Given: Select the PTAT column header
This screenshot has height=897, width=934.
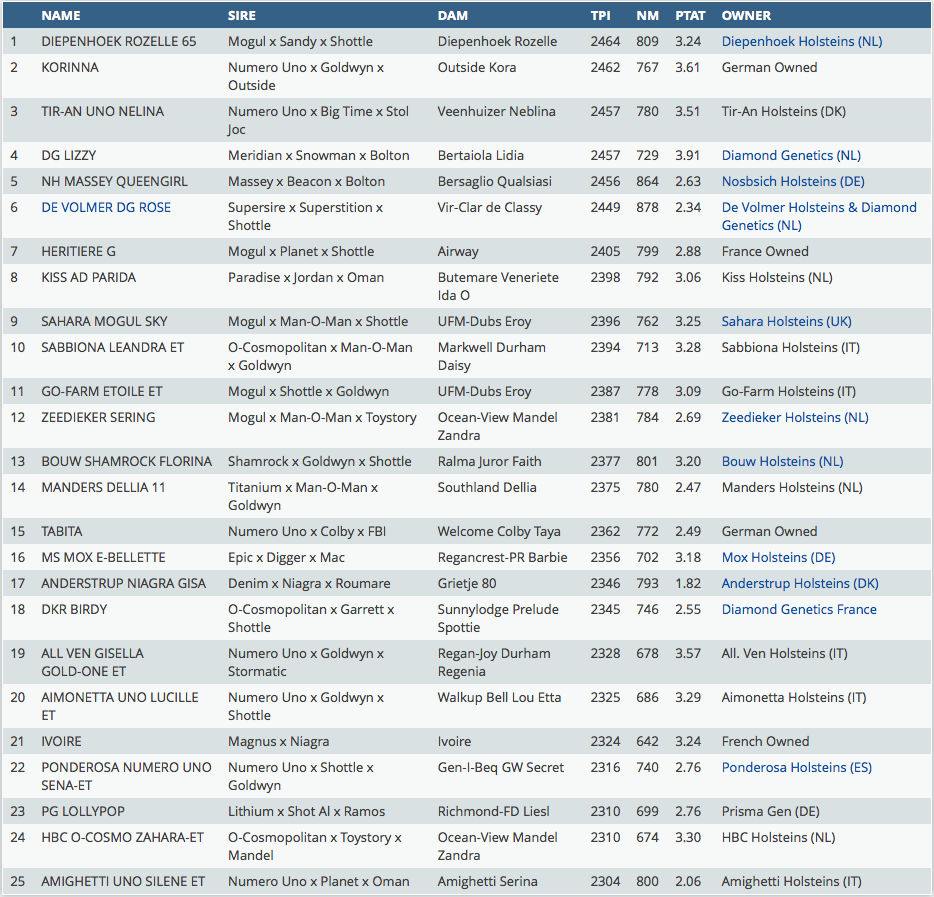Looking at the screenshot, I should (x=690, y=16).
